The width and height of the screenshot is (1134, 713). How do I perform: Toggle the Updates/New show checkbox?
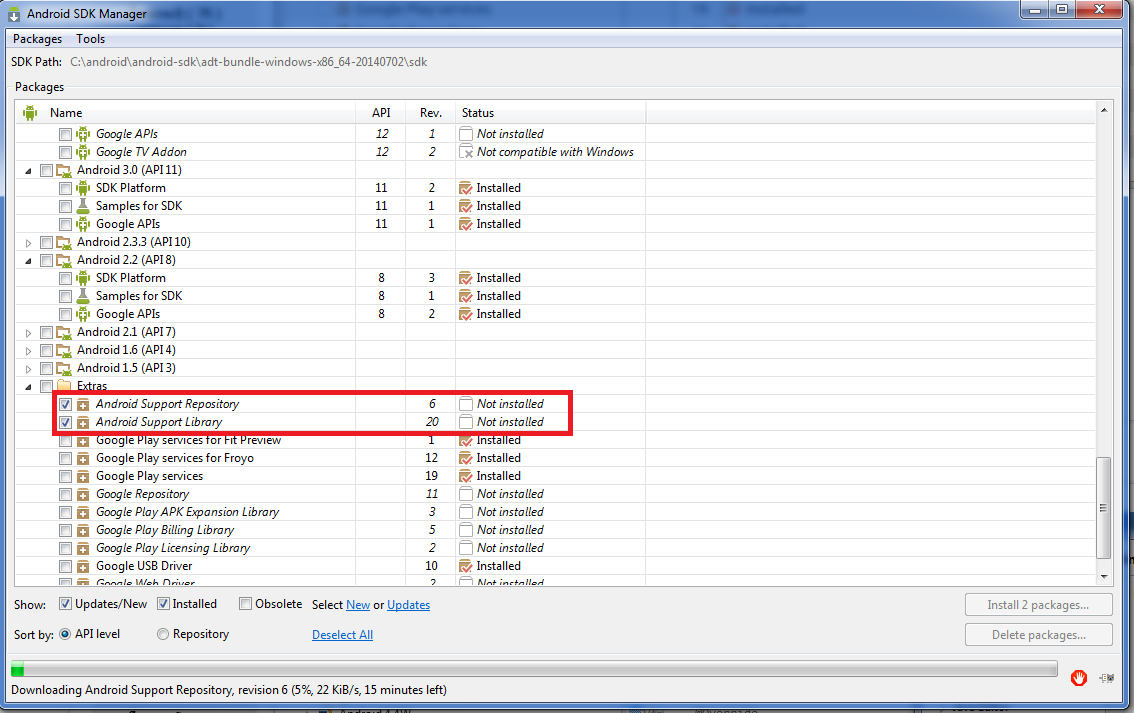(x=65, y=604)
